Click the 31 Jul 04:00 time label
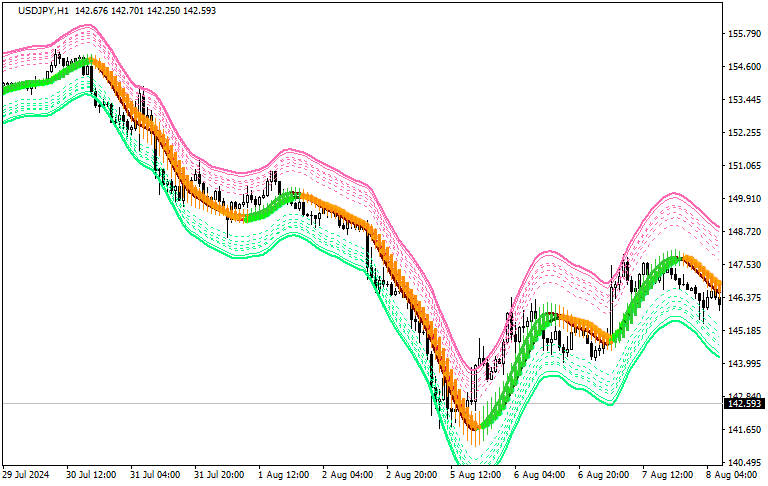 (155, 475)
